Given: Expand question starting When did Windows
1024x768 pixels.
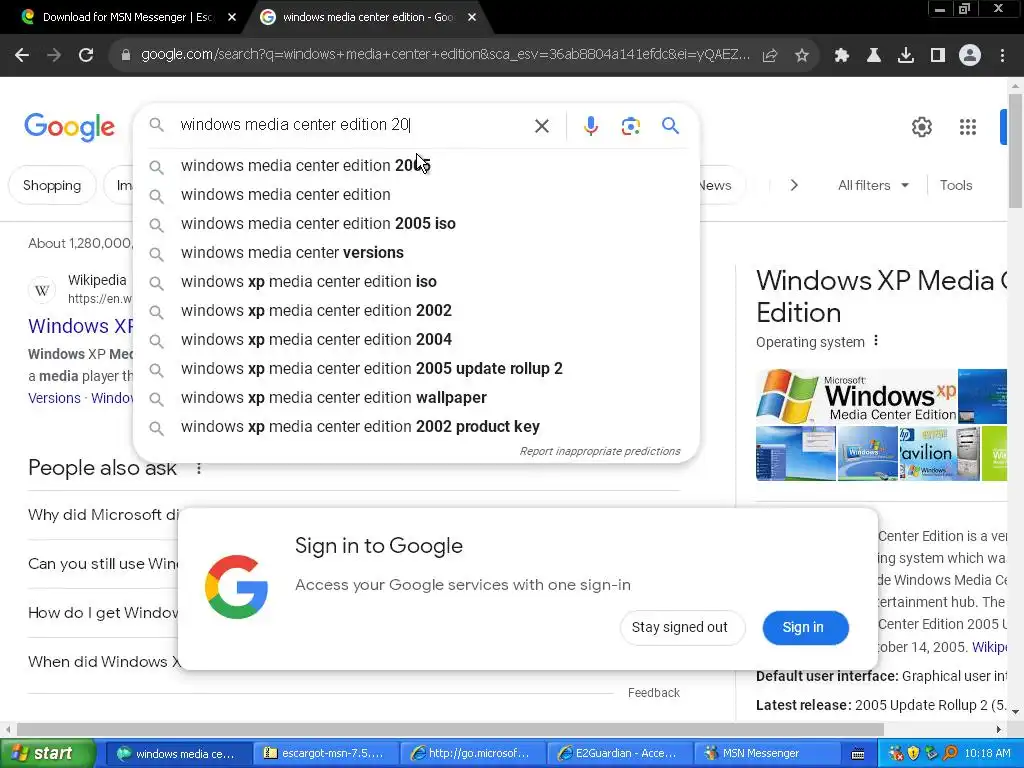Looking at the screenshot, I should point(103,662).
